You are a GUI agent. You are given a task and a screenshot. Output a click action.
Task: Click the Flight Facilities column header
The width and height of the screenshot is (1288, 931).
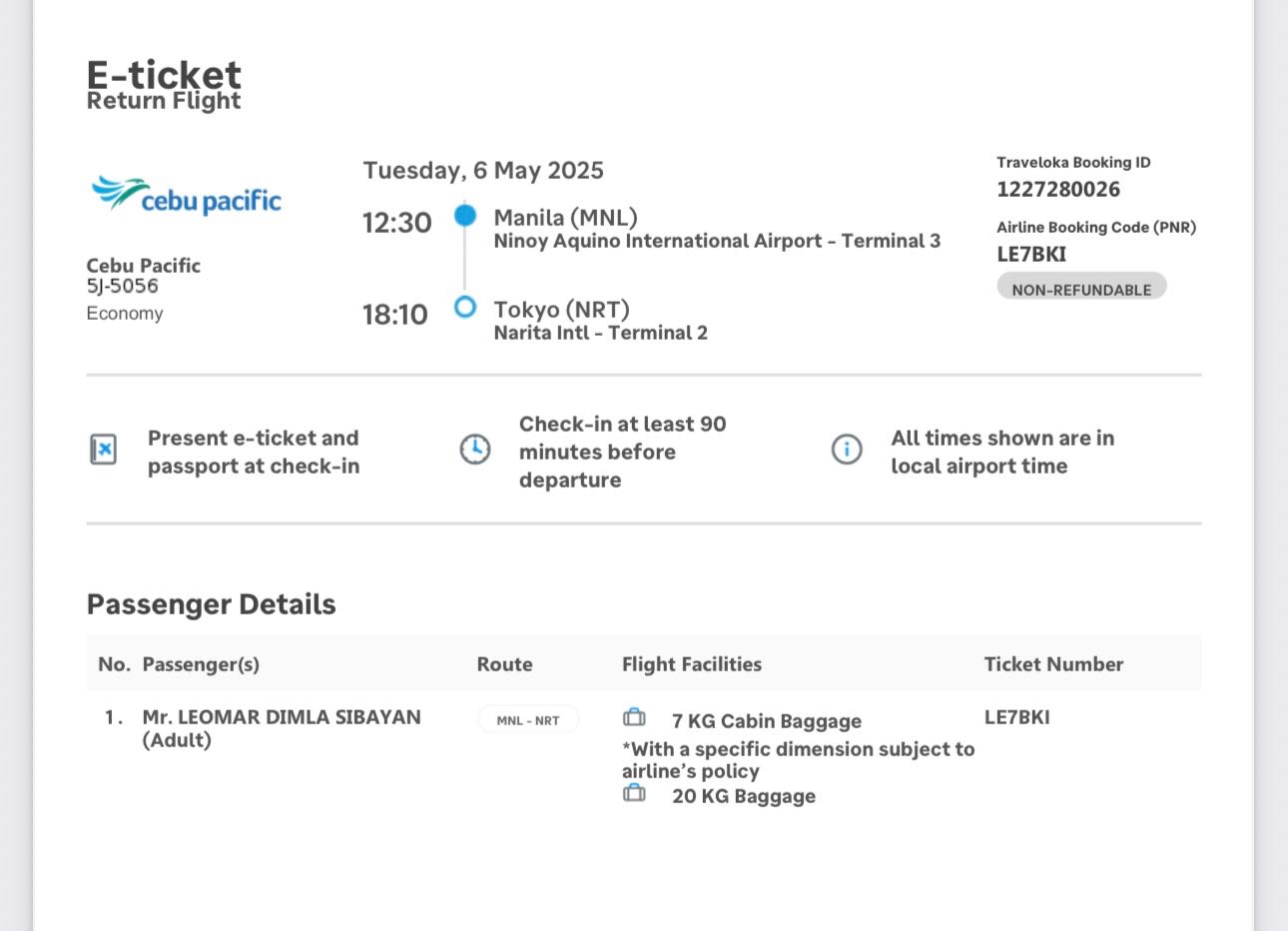tap(691, 664)
